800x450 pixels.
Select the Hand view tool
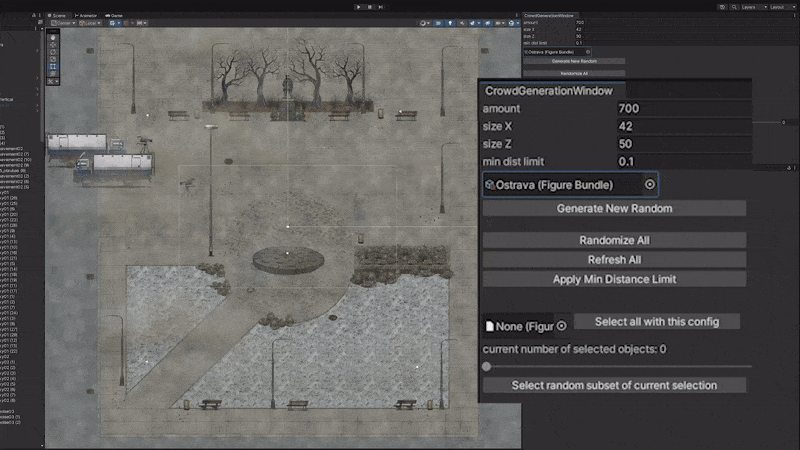click(53, 38)
